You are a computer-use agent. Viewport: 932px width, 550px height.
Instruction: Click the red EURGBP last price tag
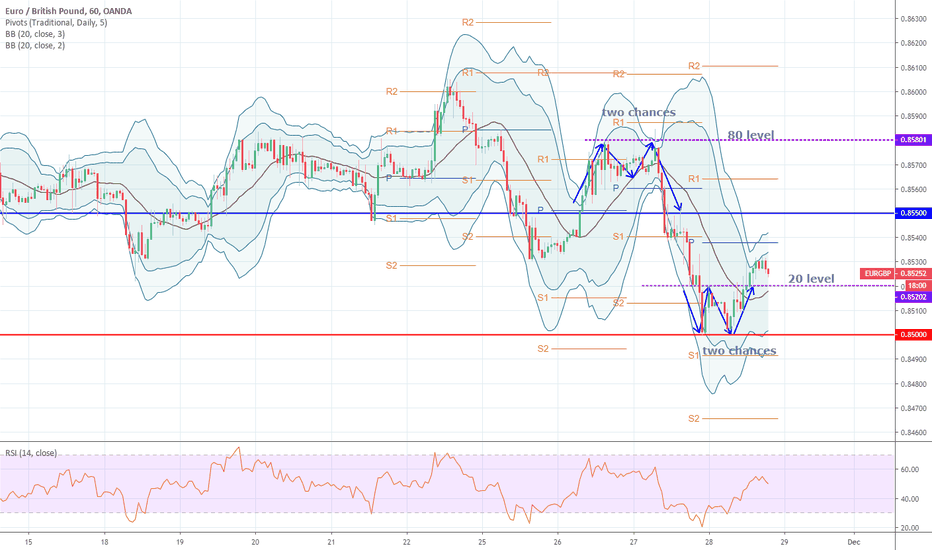pos(877,273)
